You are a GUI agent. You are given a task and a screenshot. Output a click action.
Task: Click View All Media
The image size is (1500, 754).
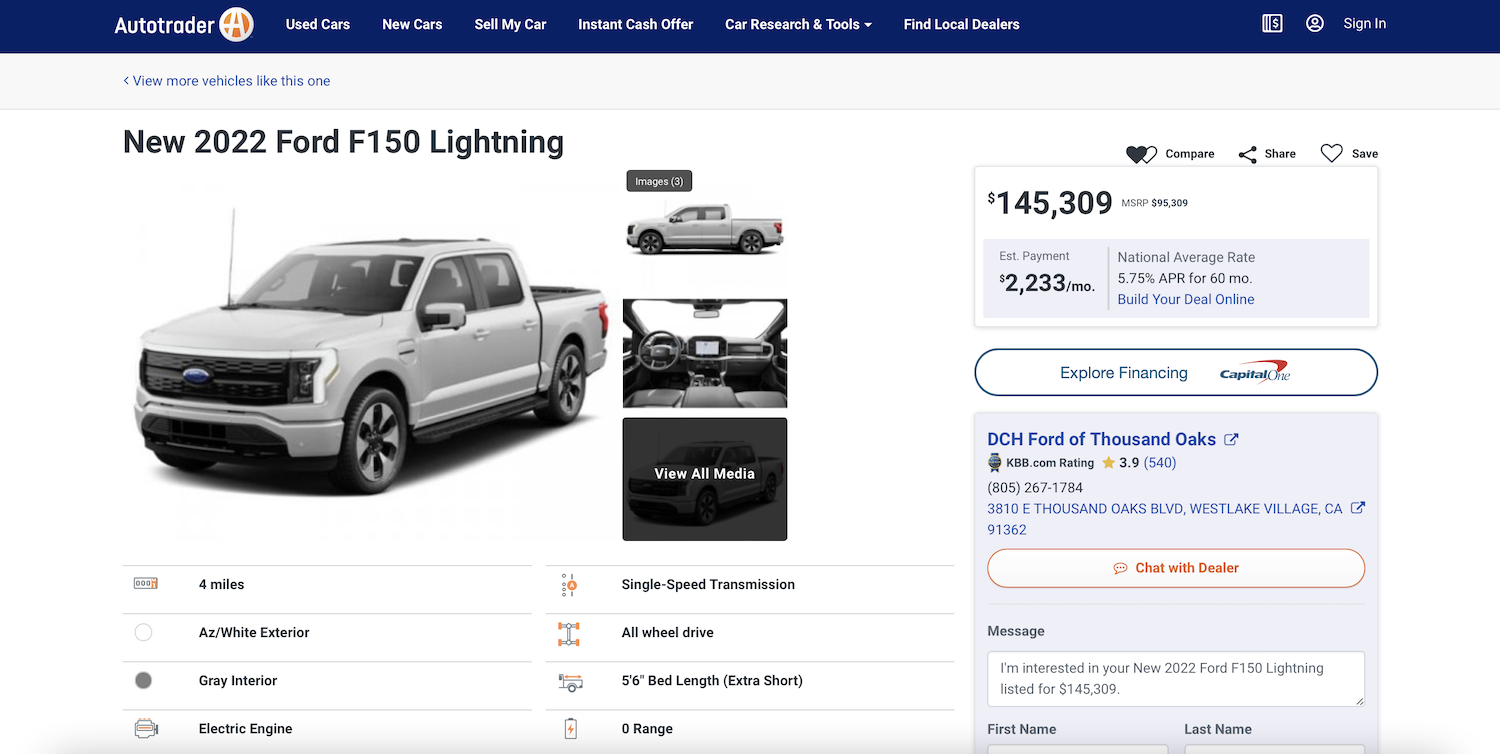coord(705,479)
